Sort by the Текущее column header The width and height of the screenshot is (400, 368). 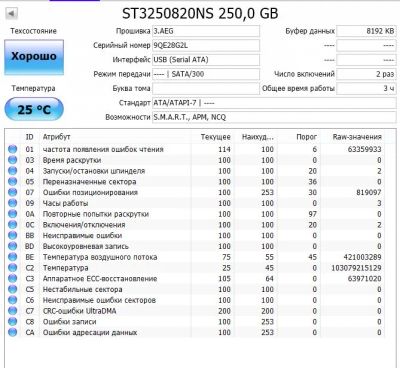tap(215, 137)
